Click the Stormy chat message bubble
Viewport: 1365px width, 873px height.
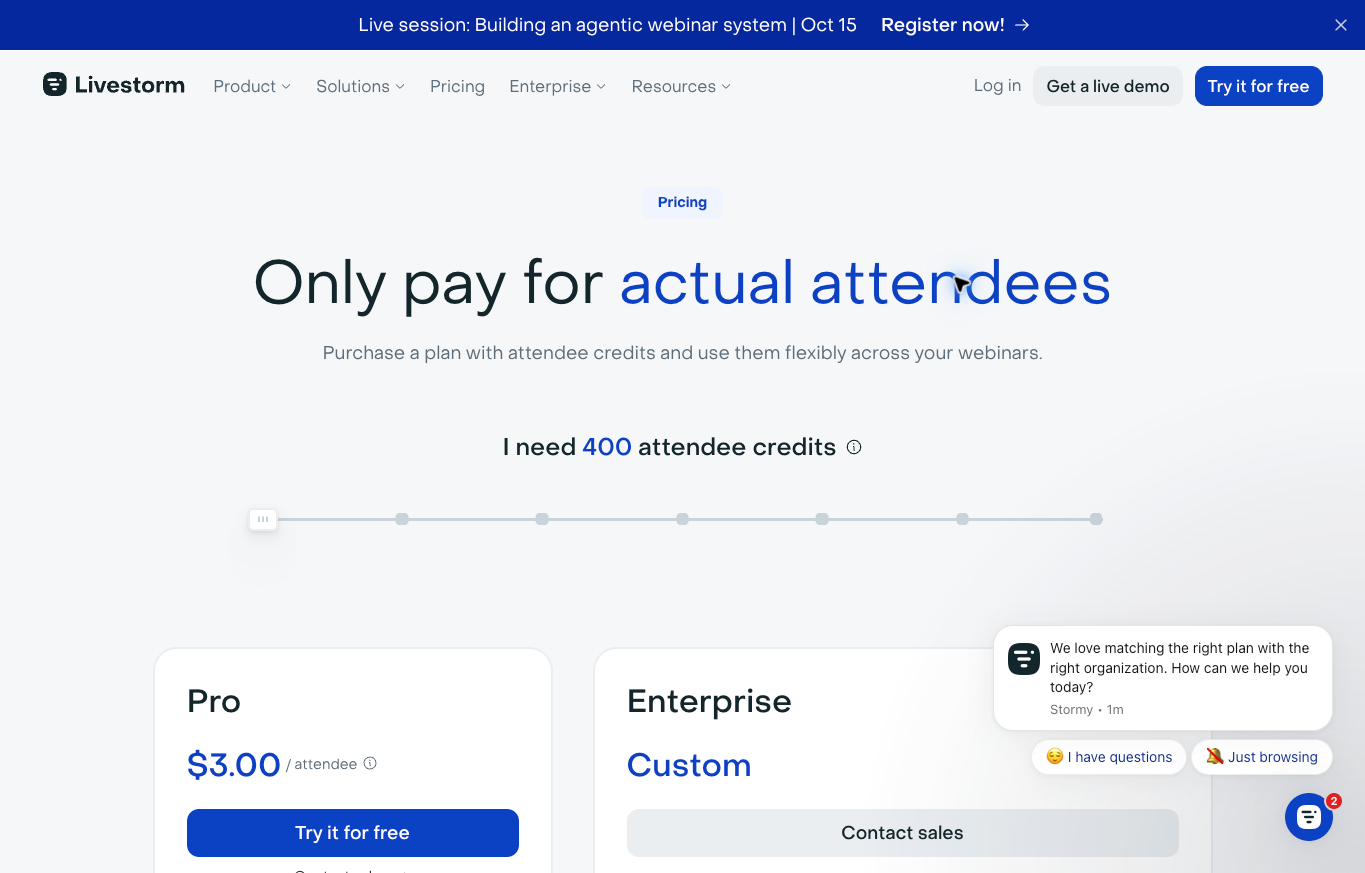pyautogui.click(x=1163, y=678)
